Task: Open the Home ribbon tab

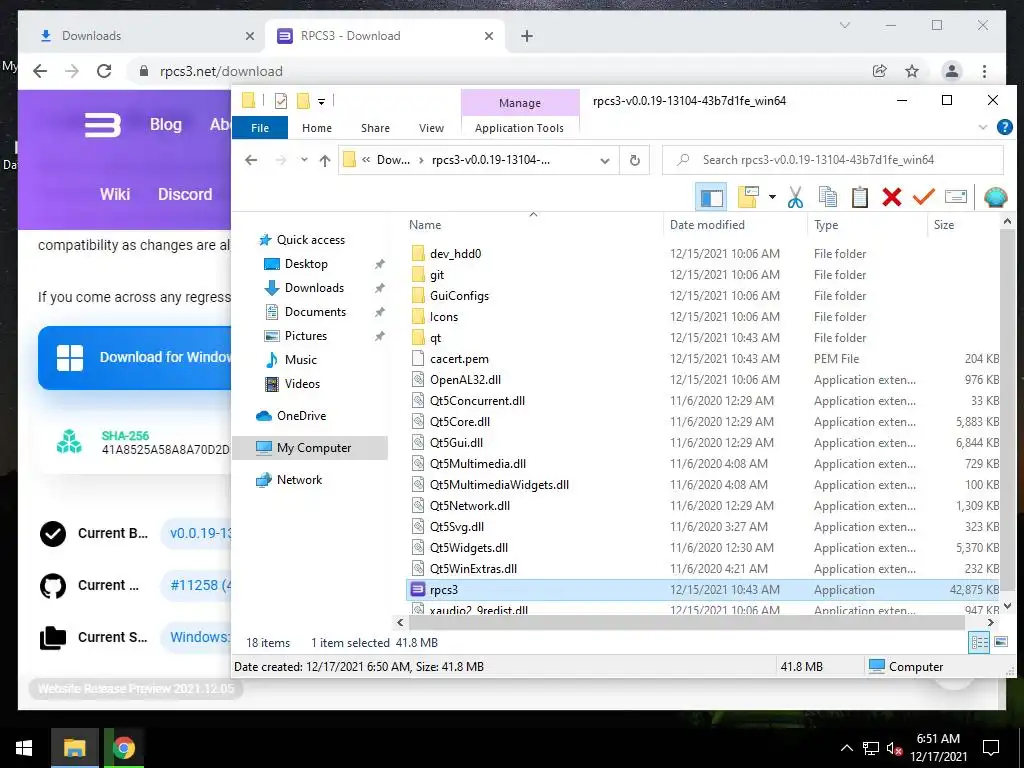Action: (x=317, y=128)
